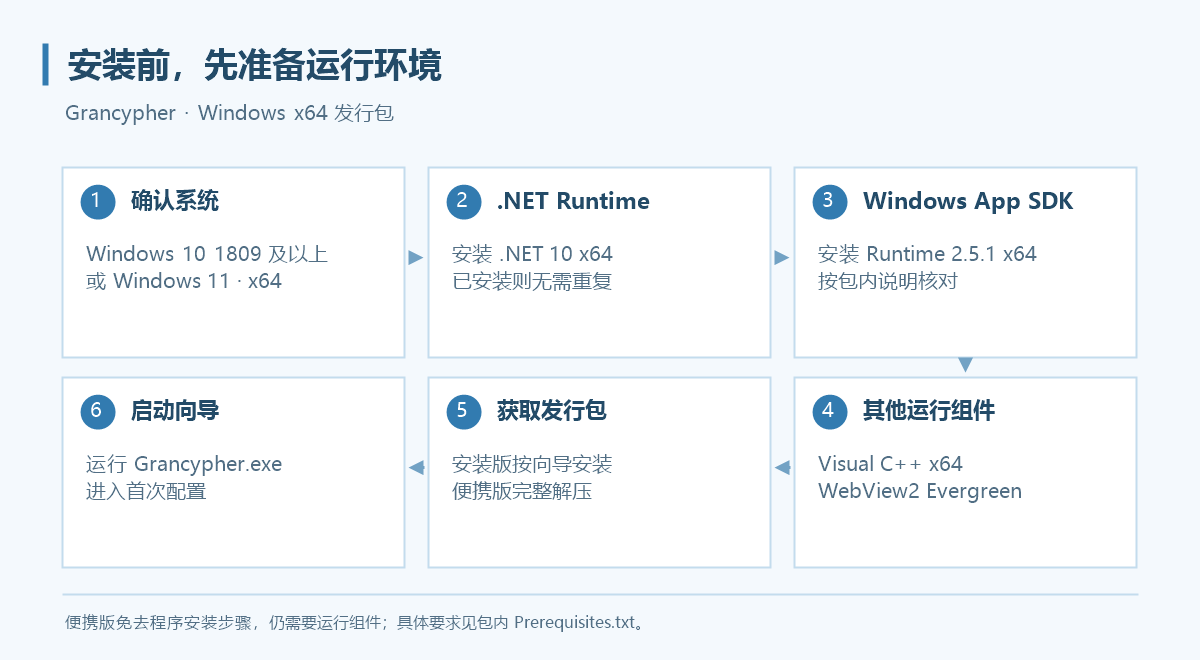Image resolution: width=1200 pixels, height=660 pixels.
Task: Click the 获取发行包 step heading
Action: pos(552,411)
